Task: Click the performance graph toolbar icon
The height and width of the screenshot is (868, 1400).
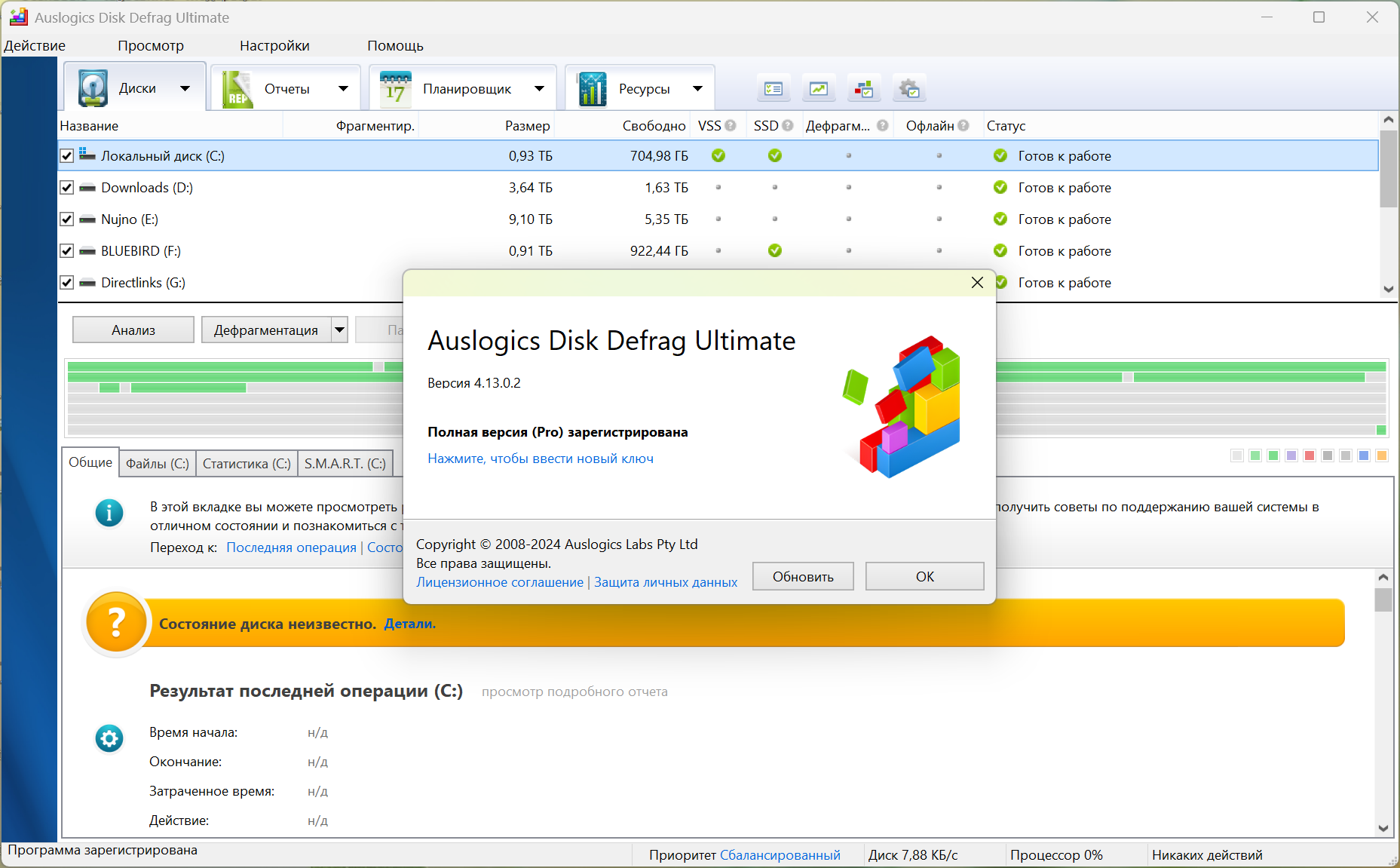Action: (819, 89)
